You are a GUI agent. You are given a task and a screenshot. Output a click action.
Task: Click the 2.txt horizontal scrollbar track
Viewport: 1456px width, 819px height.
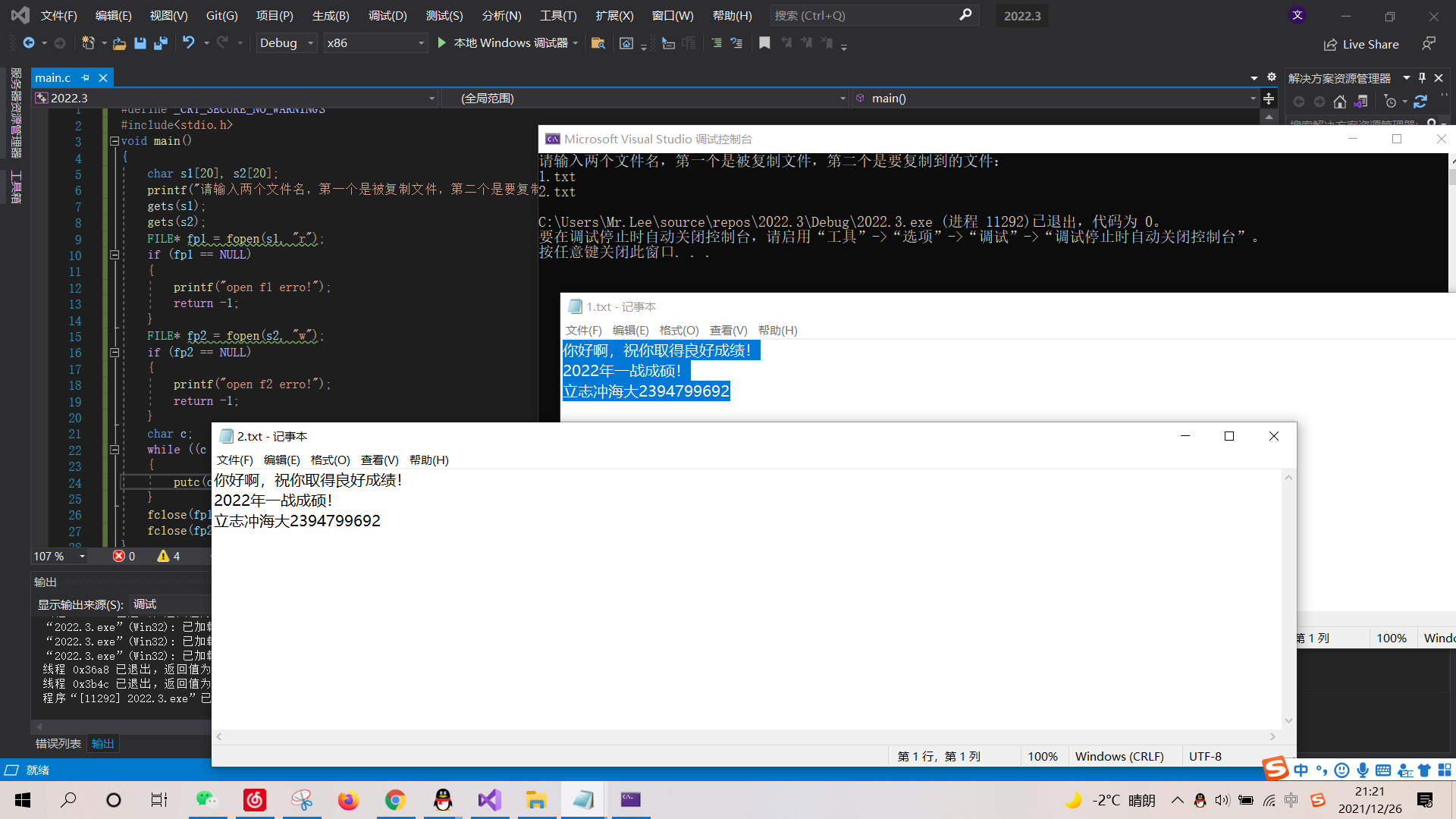pyautogui.click(x=746, y=736)
